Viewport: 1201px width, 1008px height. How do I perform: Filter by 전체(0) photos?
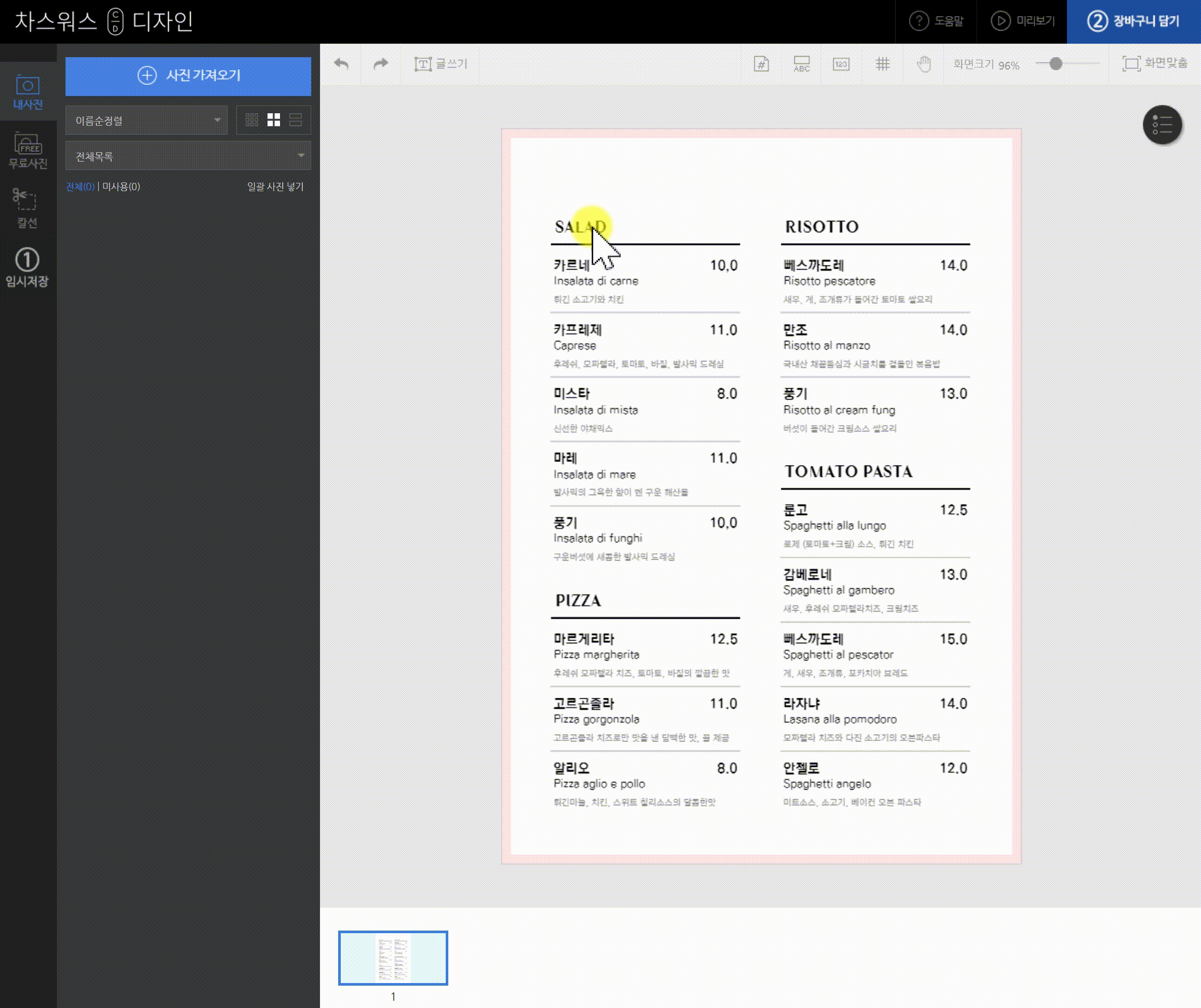pos(80,187)
